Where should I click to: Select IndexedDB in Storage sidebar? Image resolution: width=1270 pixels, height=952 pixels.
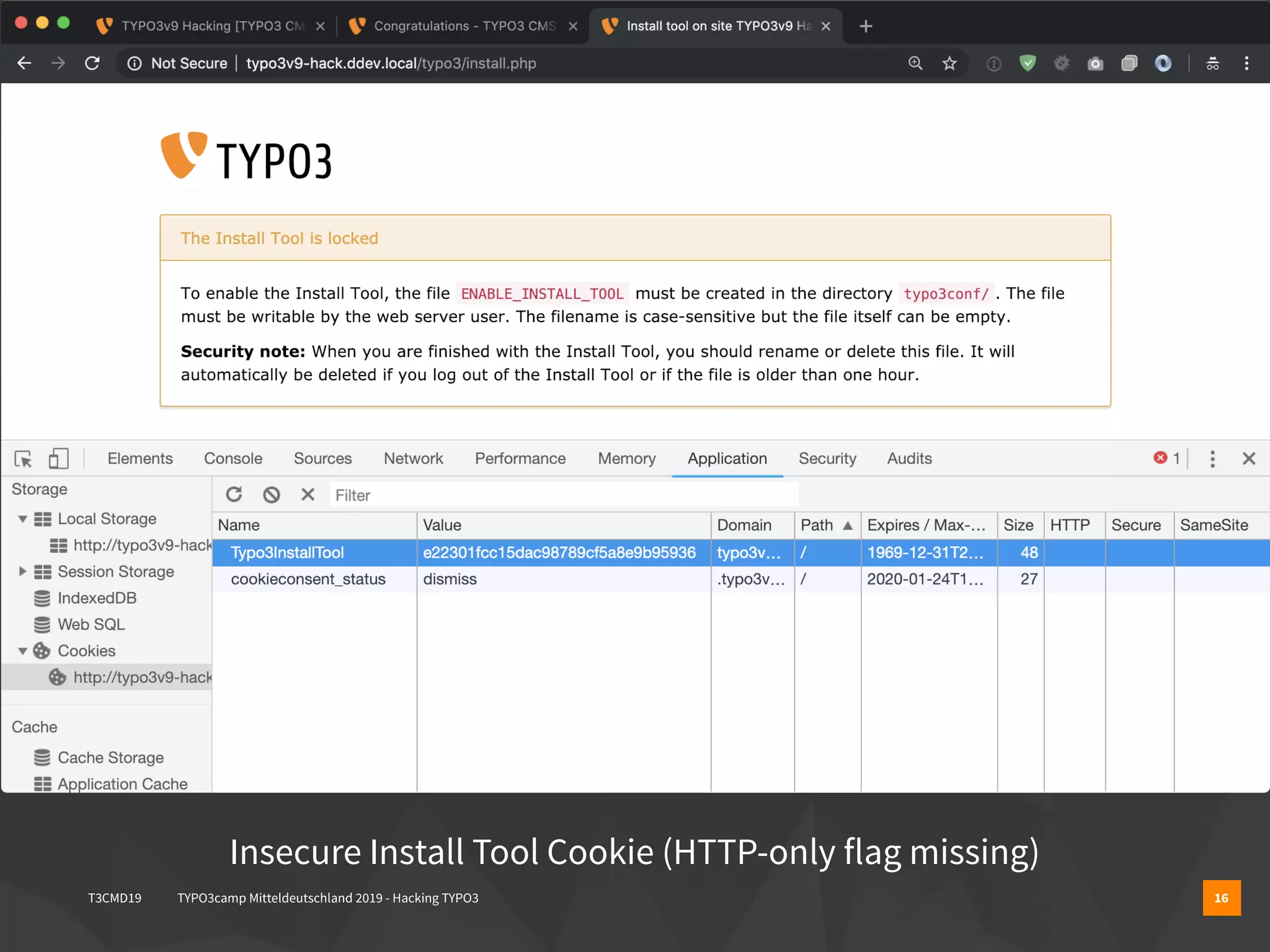coord(86,598)
